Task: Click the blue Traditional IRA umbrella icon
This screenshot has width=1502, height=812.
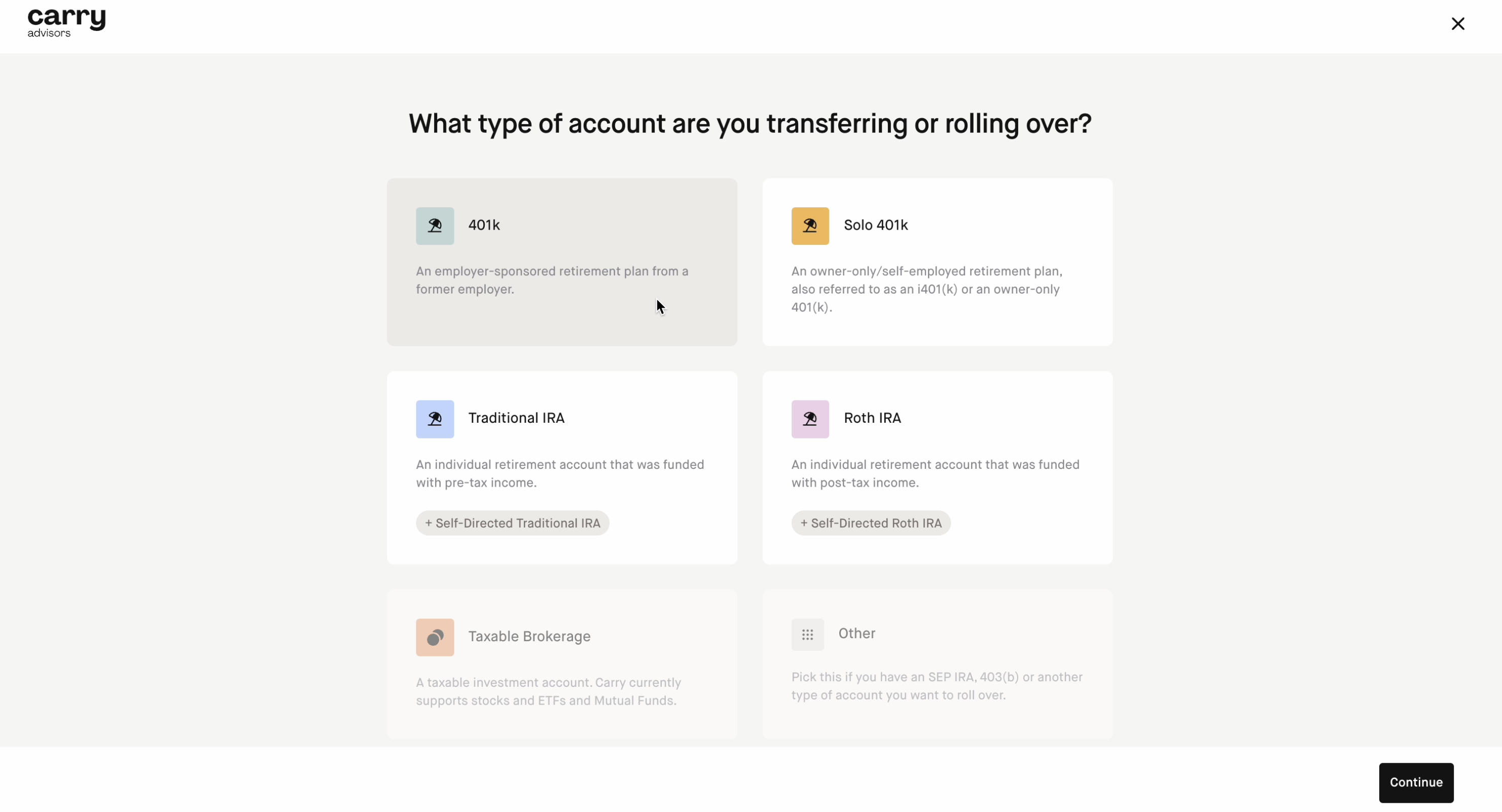Action: pos(435,419)
